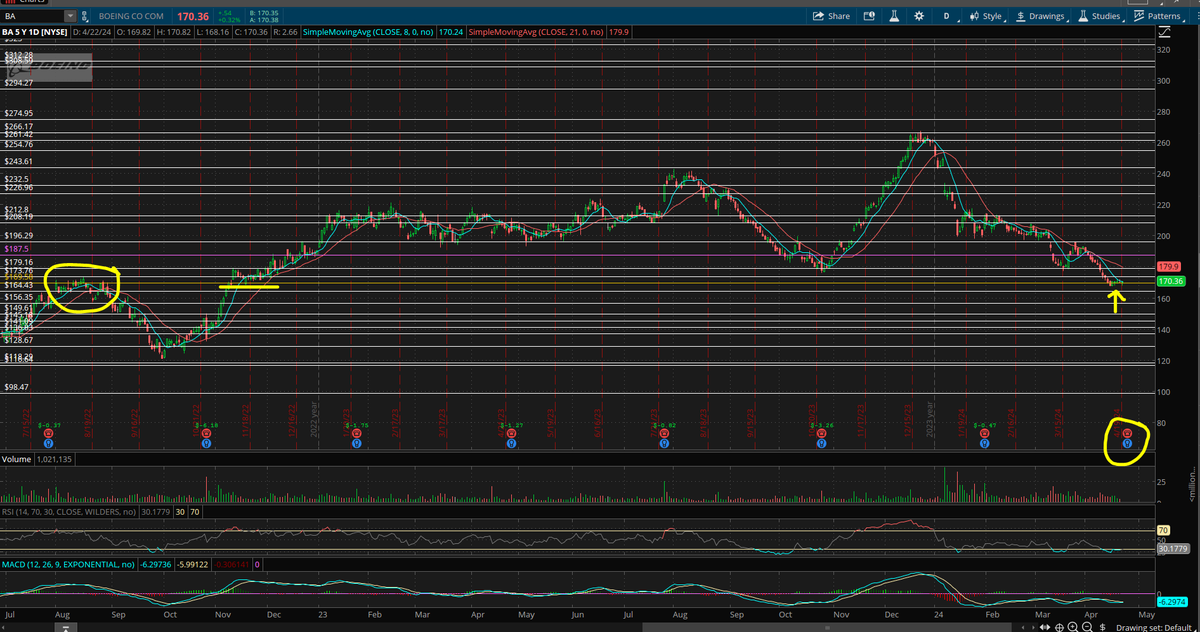Expand the Style menu
1200x632 pixels.
[987, 16]
